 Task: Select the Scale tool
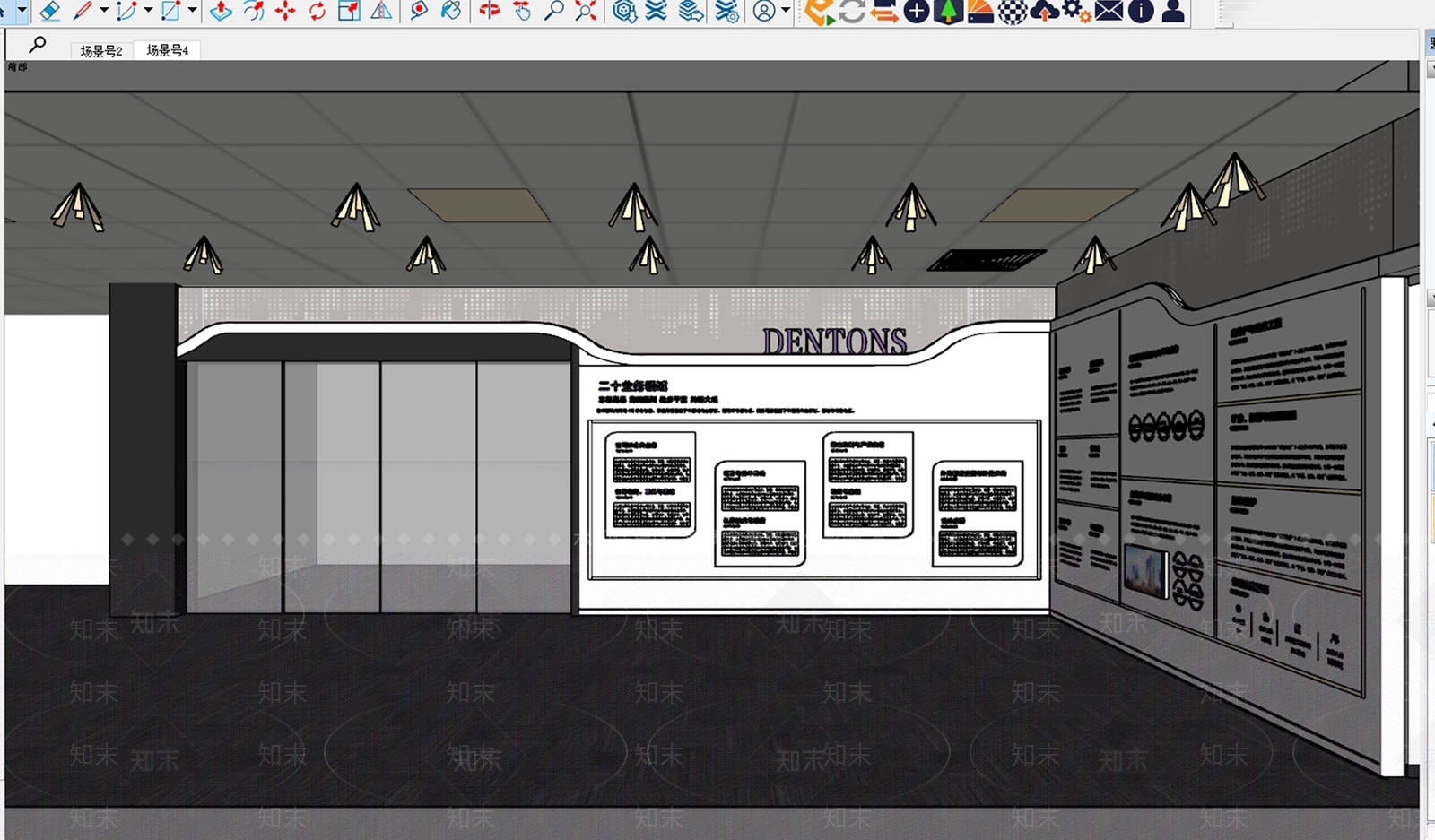pyautogui.click(x=349, y=11)
